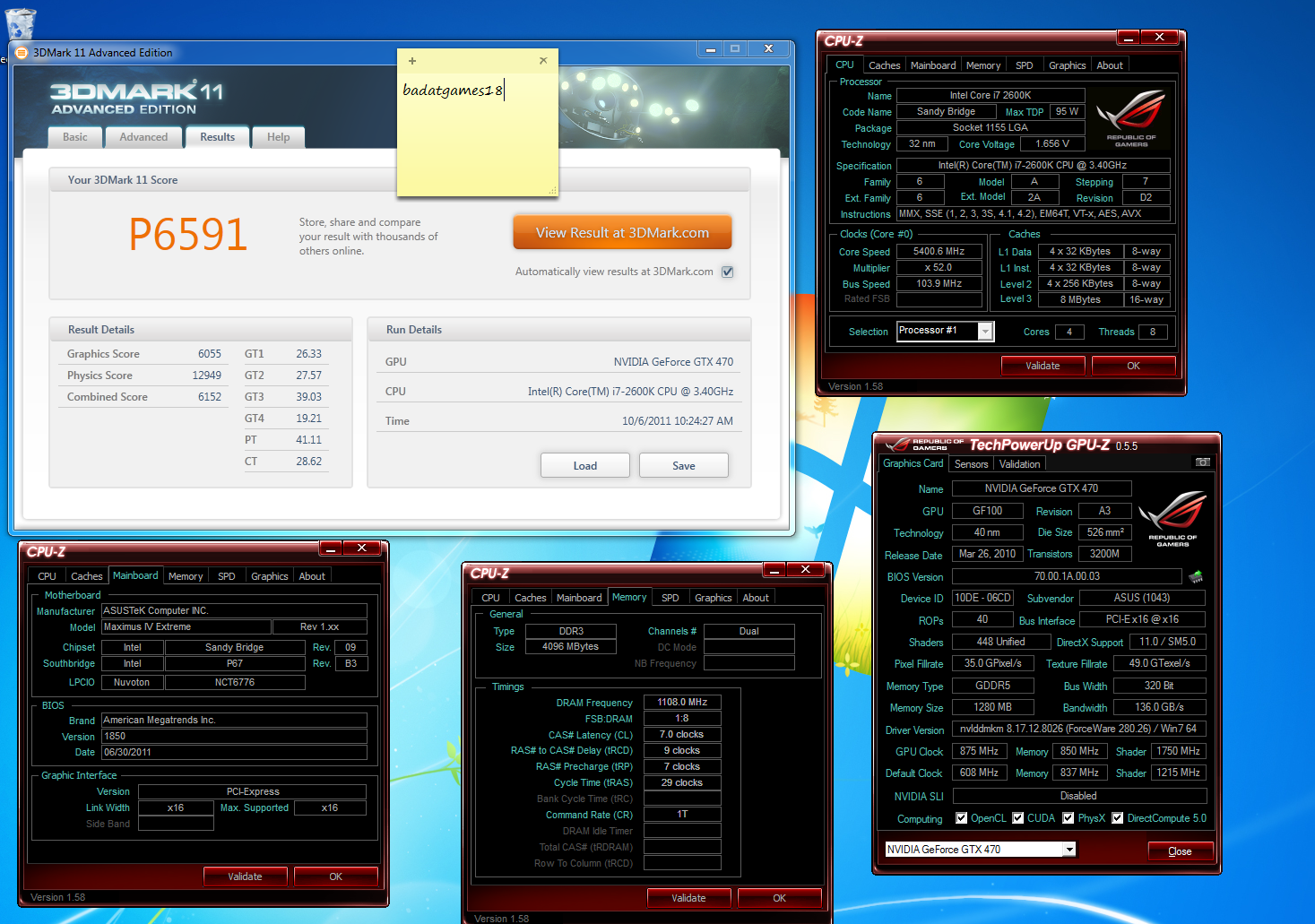Click Validate in CPU-Z Memory window
The image size is (1315, 924).
688,898
